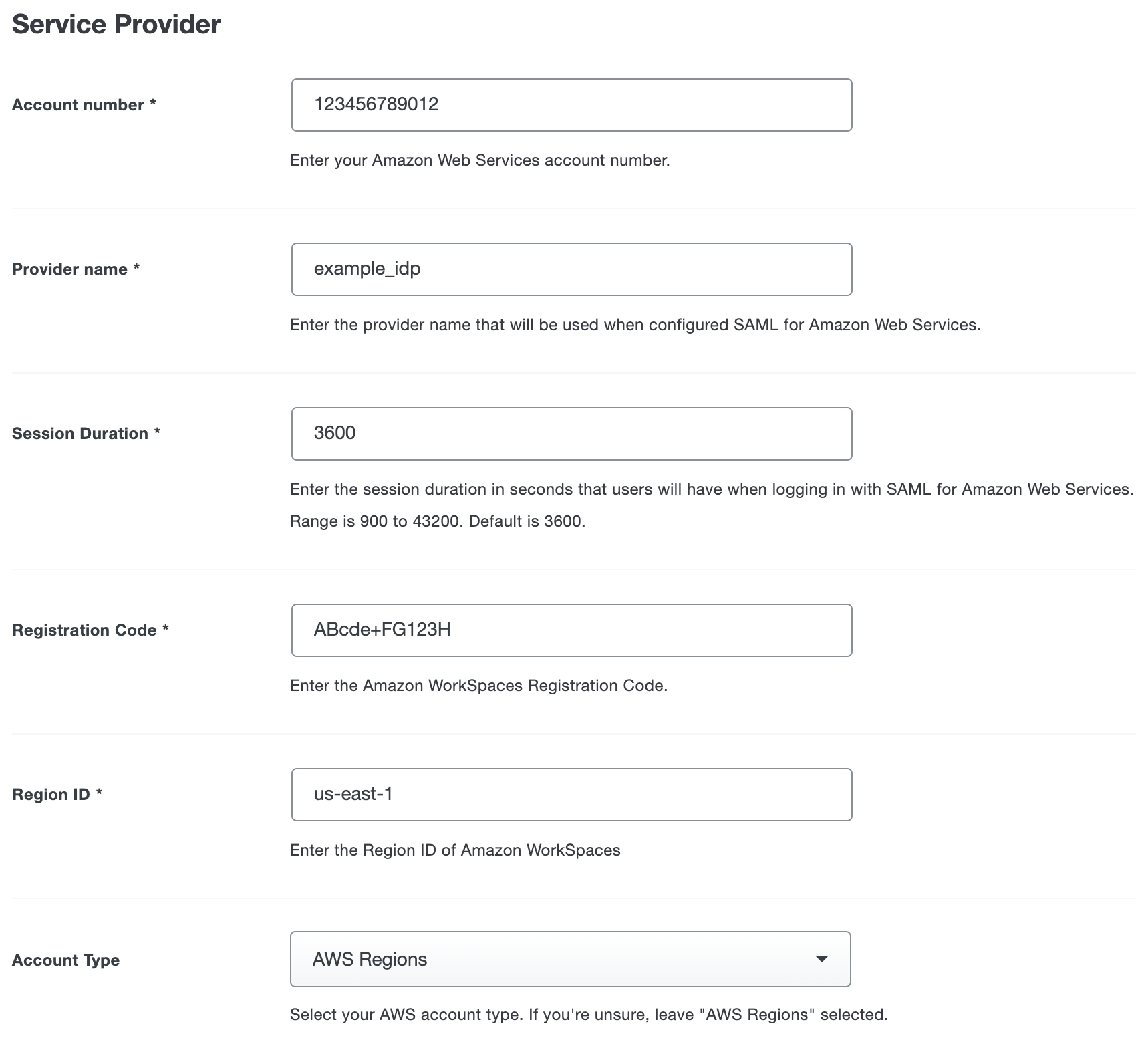Image resolution: width=1148 pixels, height=1040 pixels.
Task: Click the Session Duration input showing 3600
Action: click(x=571, y=433)
